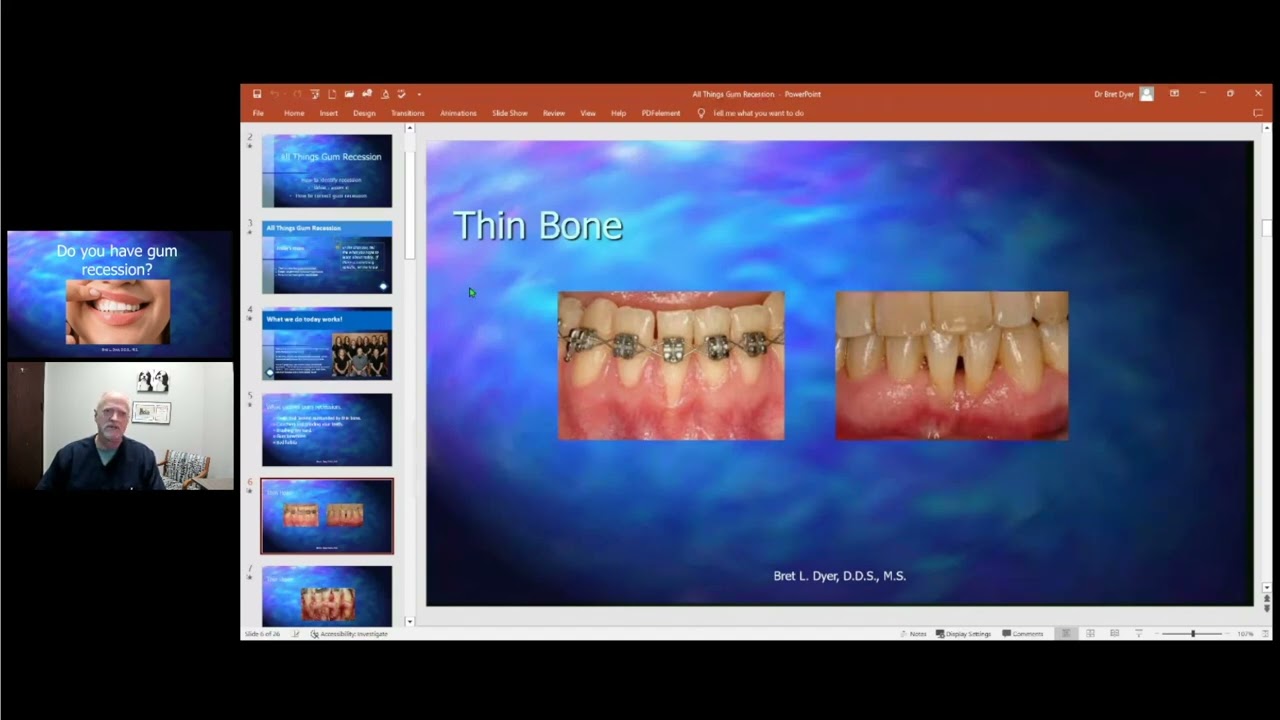Click the zoom slider handle

1193,634
